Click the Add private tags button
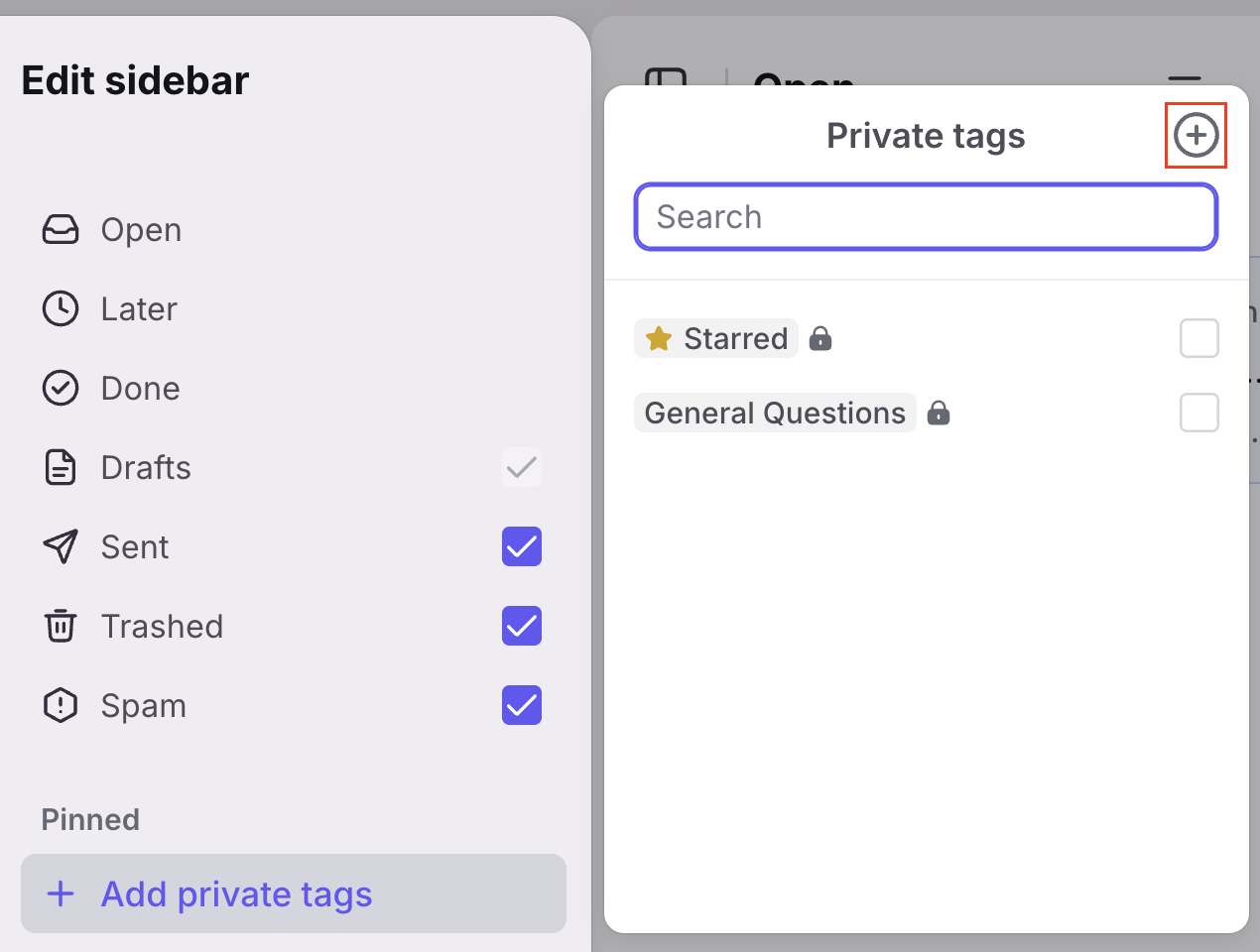This screenshot has height=952, width=1260. (294, 893)
